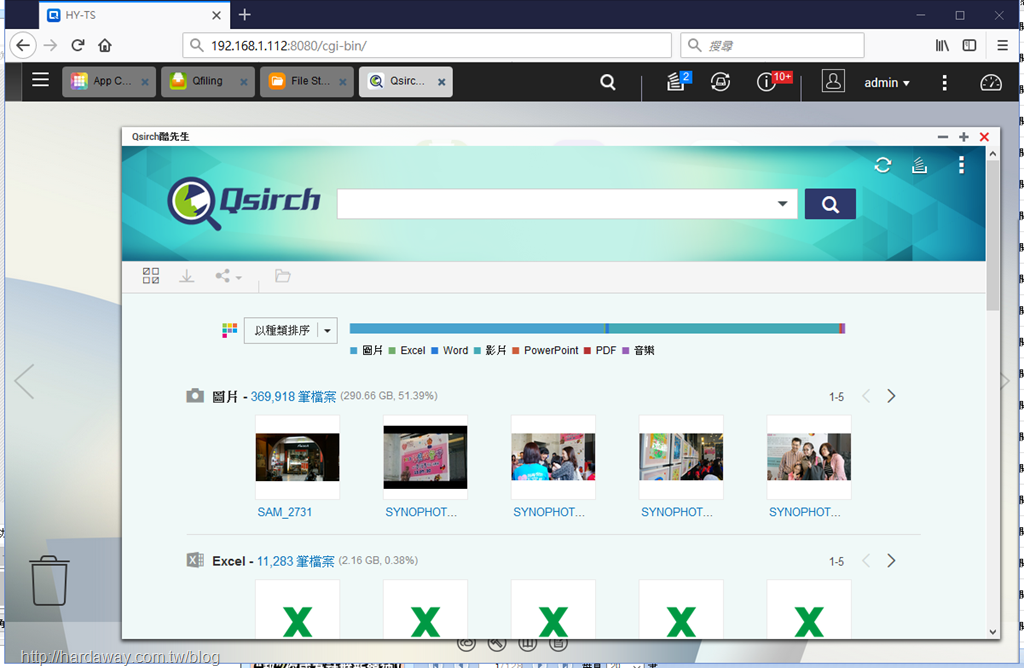
Task: Click the dark blue Qsirch search button
Action: click(830, 204)
